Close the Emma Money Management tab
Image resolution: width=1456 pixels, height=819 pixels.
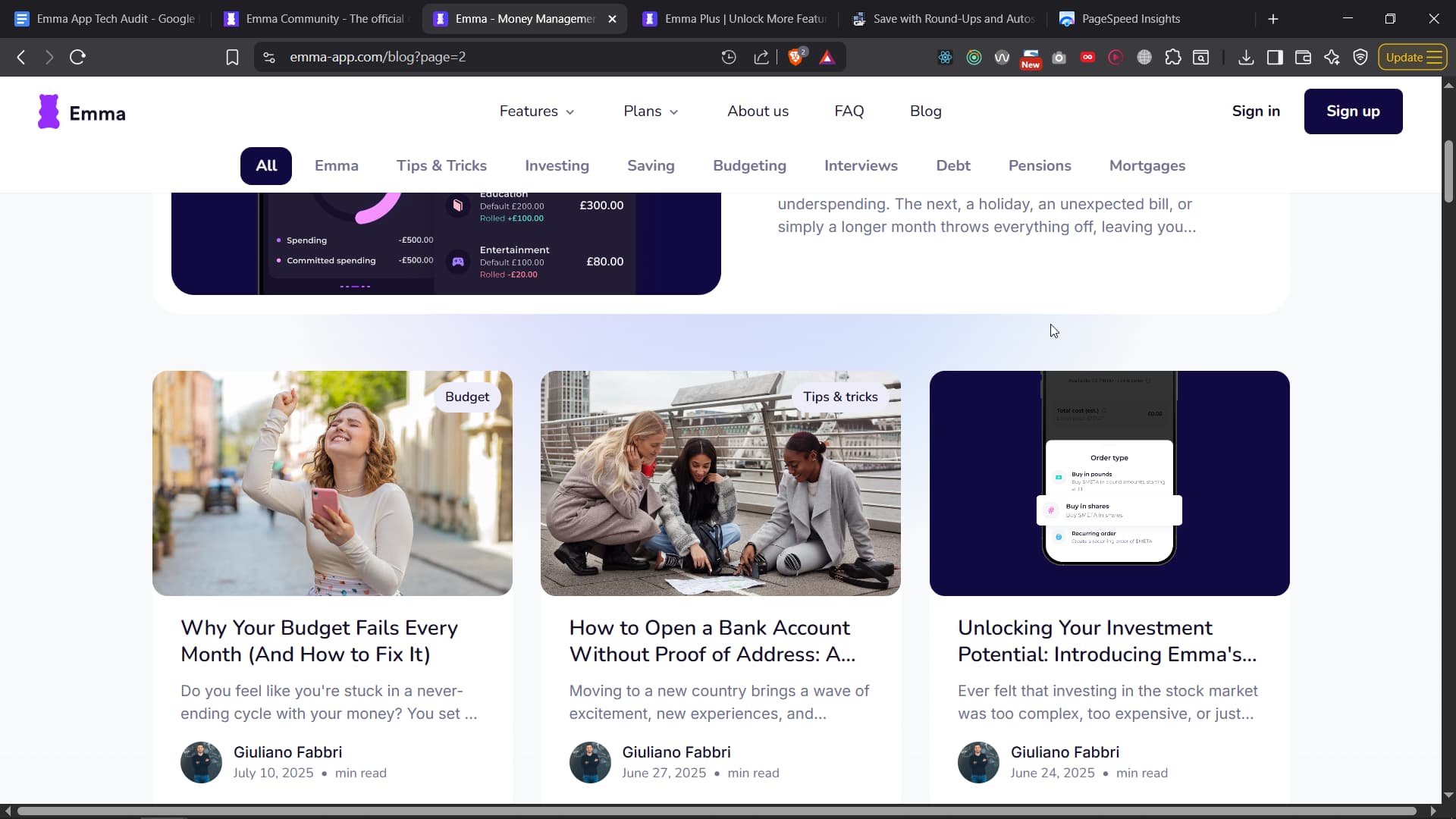pos(612,19)
